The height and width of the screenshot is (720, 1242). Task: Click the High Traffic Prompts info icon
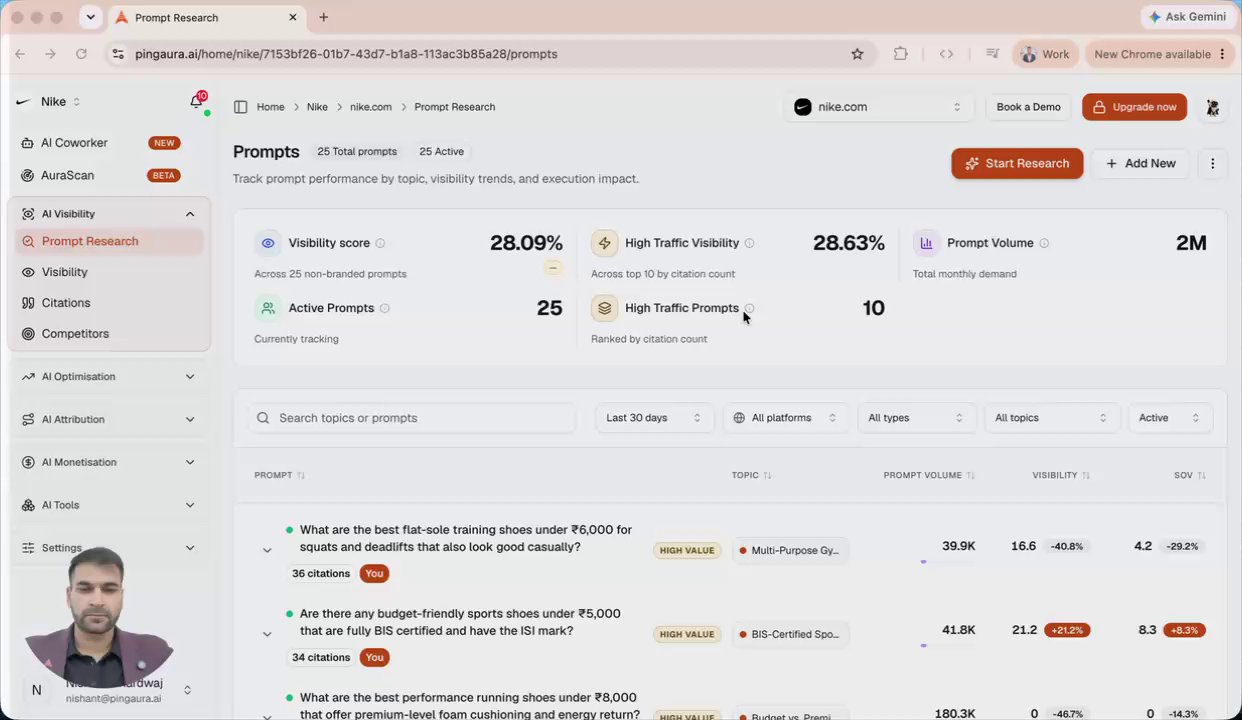point(749,308)
